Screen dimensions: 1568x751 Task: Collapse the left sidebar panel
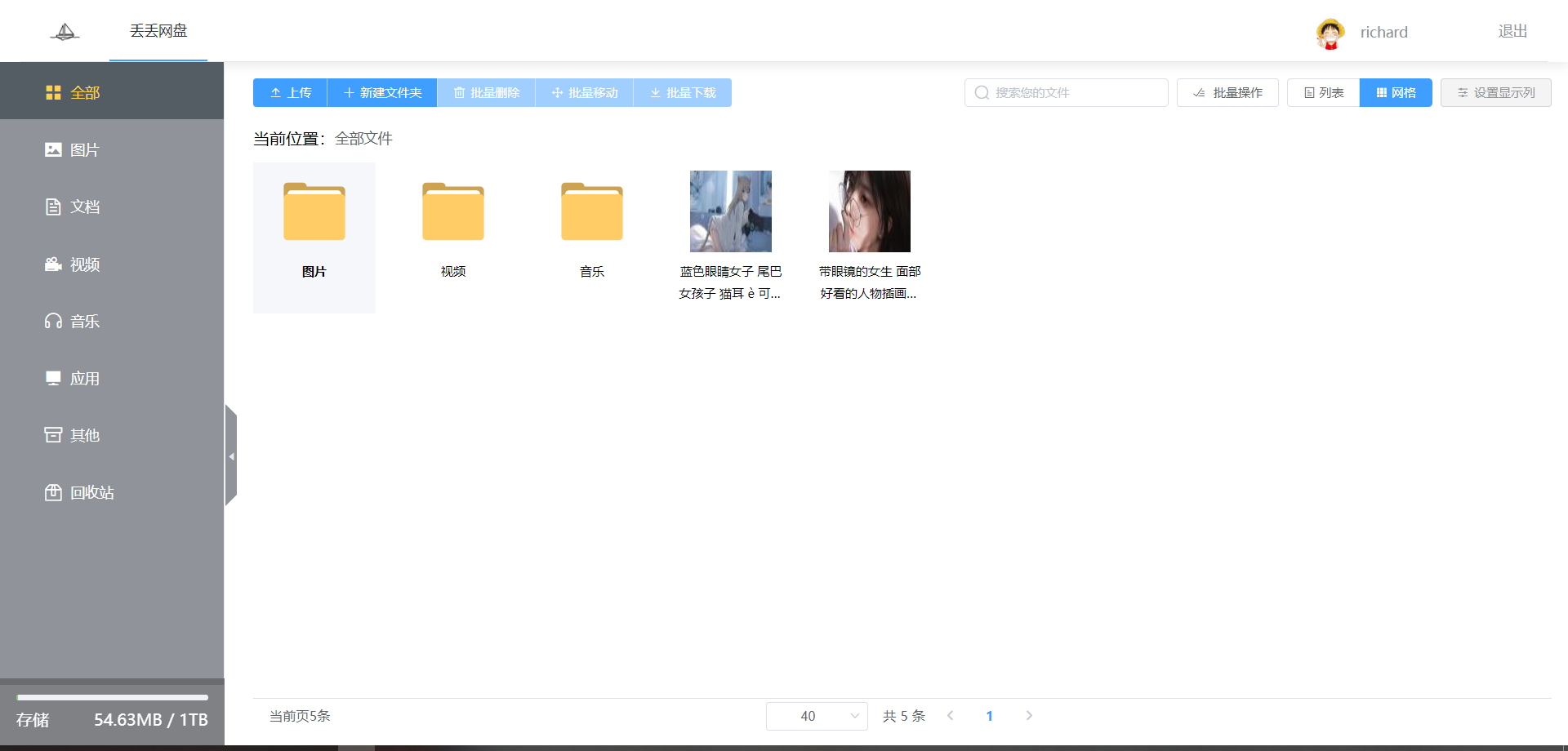[231, 455]
